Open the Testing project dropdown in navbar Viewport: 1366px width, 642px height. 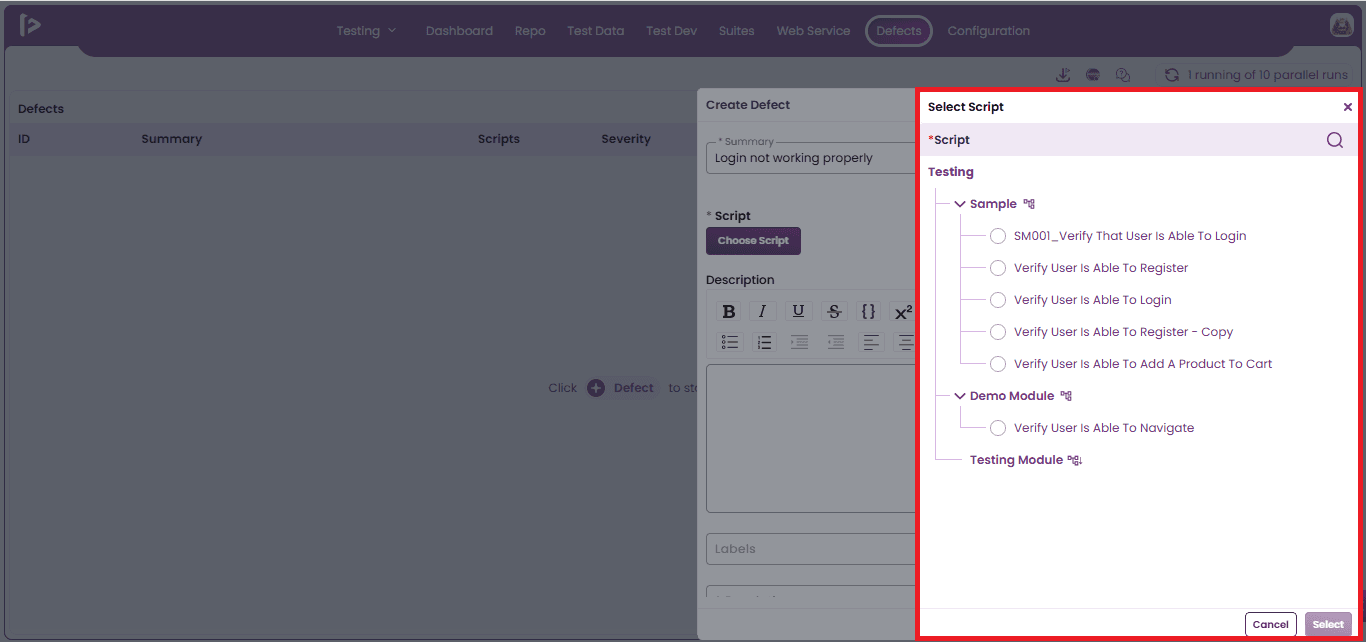[366, 31]
